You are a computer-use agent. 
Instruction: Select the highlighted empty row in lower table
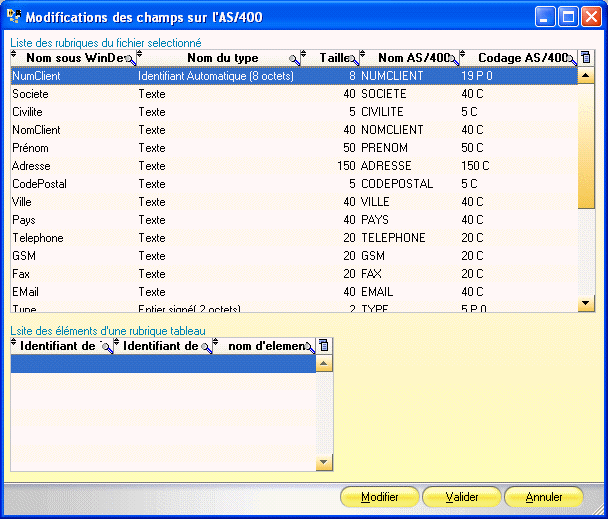pyautogui.click(x=163, y=364)
